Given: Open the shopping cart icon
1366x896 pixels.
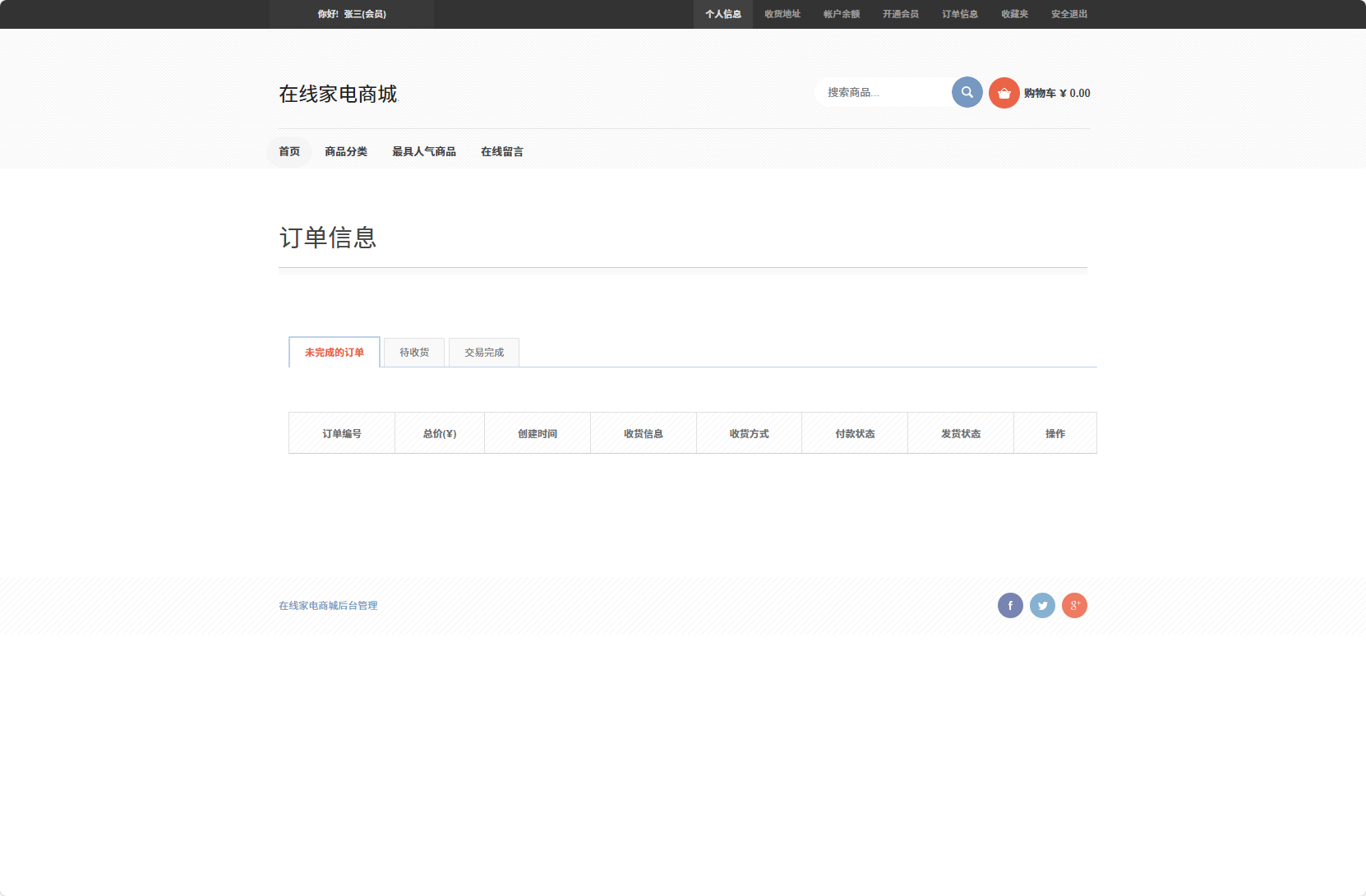Looking at the screenshot, I should pos(1004,92).
